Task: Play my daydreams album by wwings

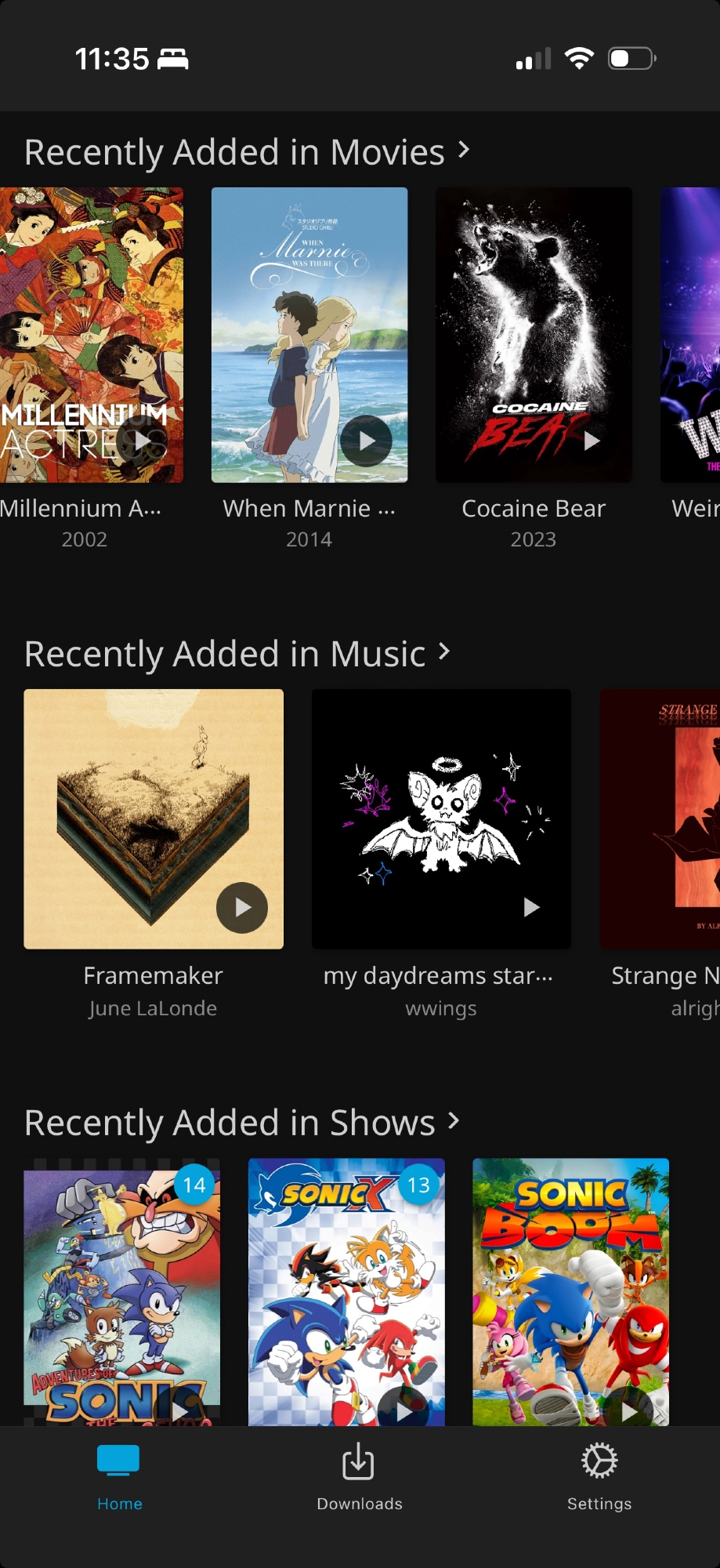Action: [530, 907]
